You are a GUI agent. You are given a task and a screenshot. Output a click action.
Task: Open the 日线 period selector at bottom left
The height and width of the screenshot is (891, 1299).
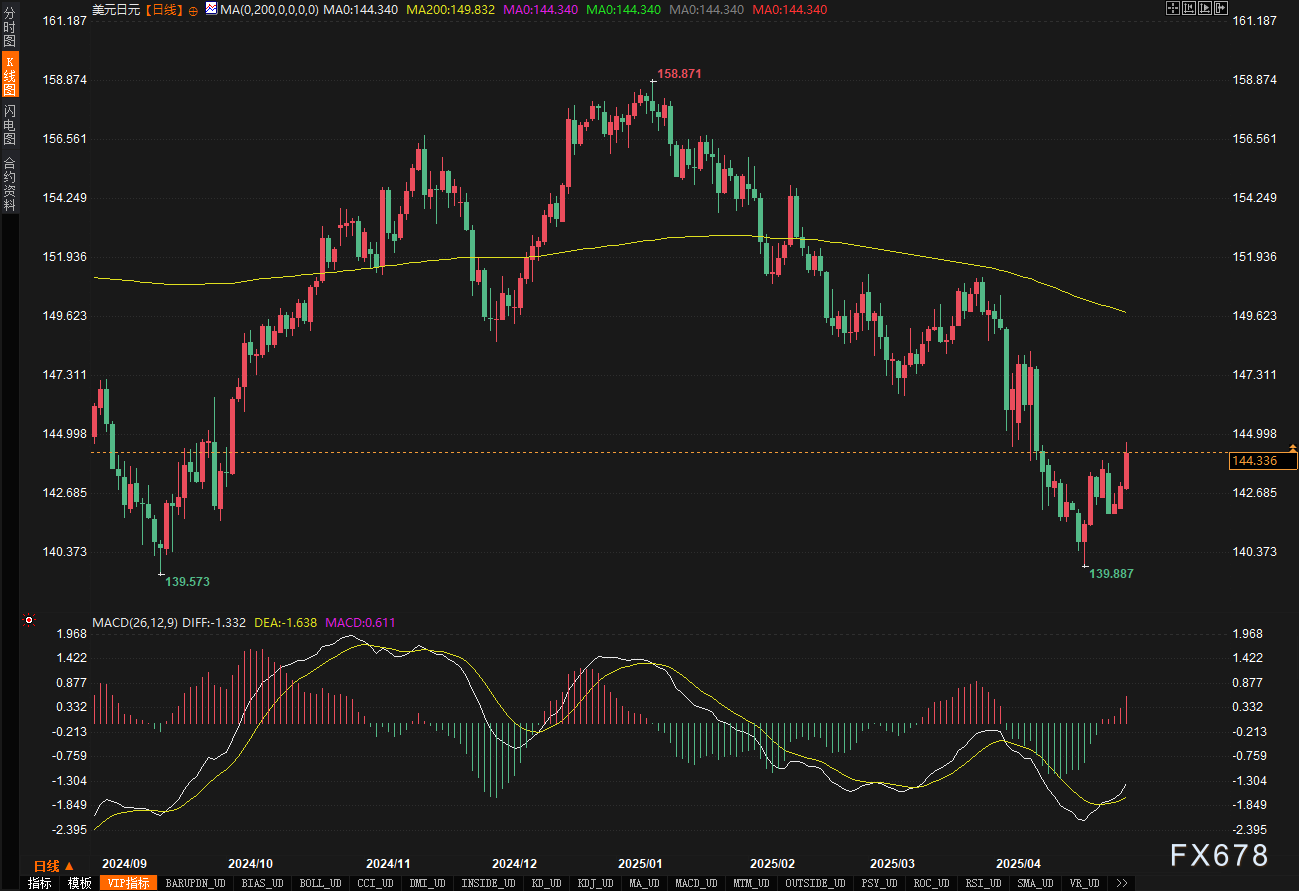[53, 866]
